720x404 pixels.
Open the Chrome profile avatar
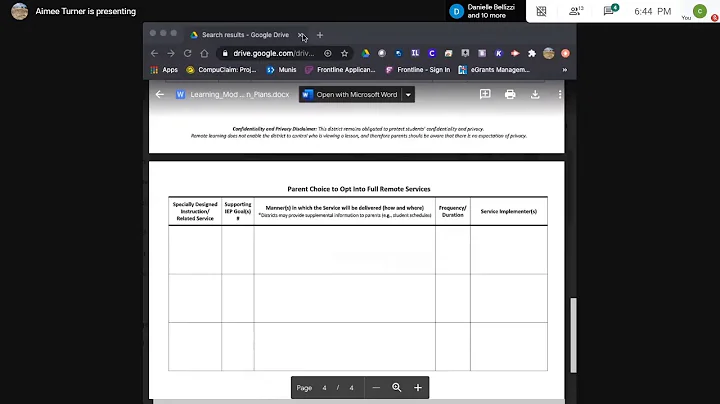(549, 53)
